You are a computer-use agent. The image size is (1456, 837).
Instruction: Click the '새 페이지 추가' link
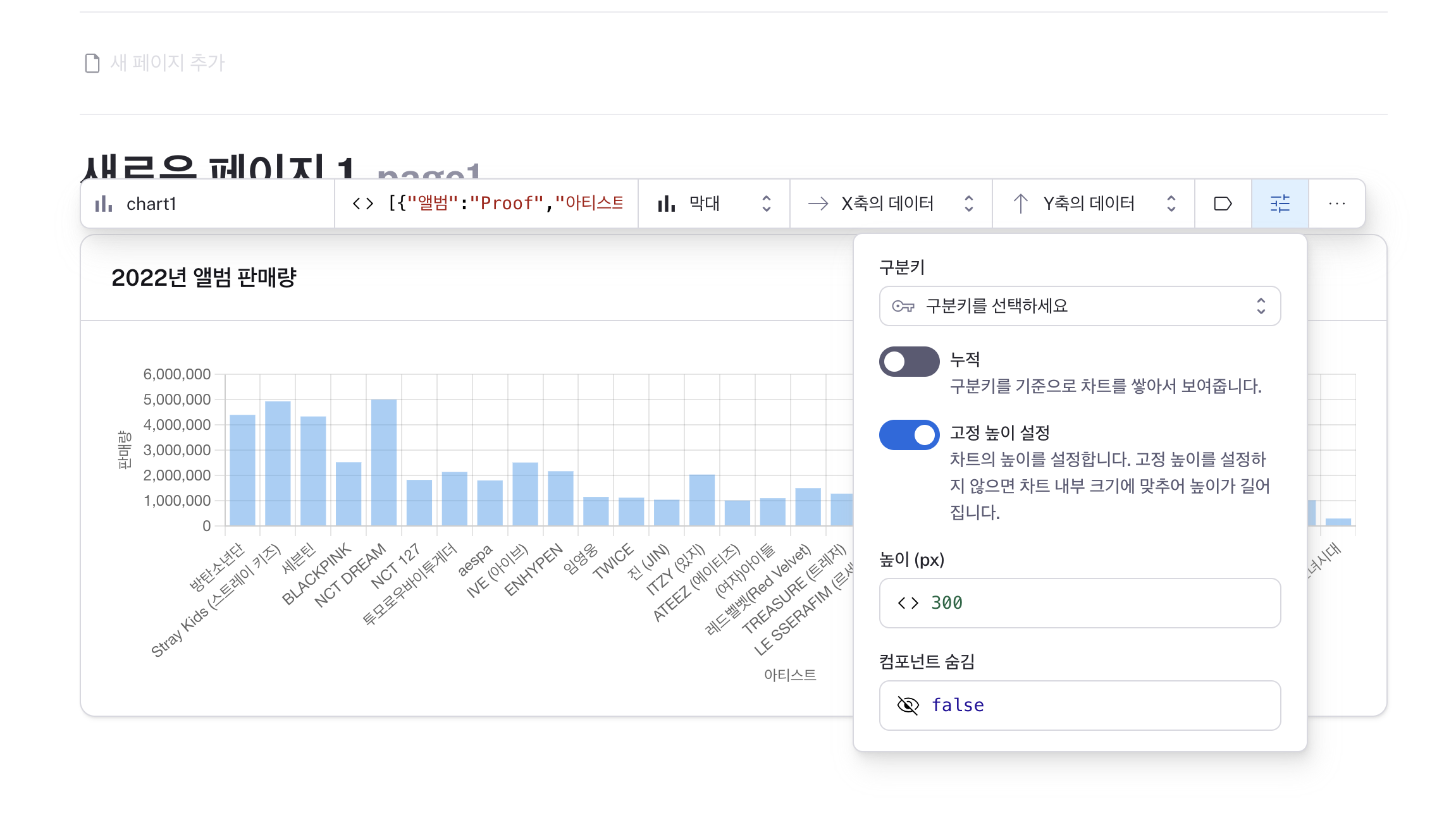[x=168, y=63]
